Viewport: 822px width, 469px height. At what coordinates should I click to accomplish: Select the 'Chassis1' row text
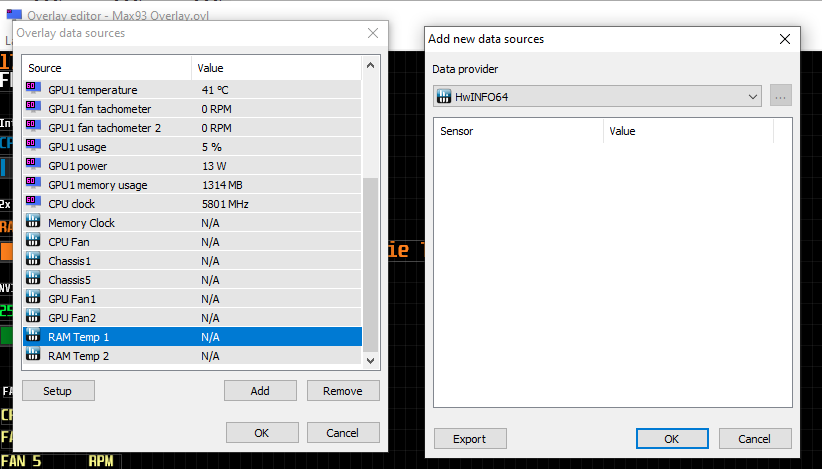click(x=69, y=261)
